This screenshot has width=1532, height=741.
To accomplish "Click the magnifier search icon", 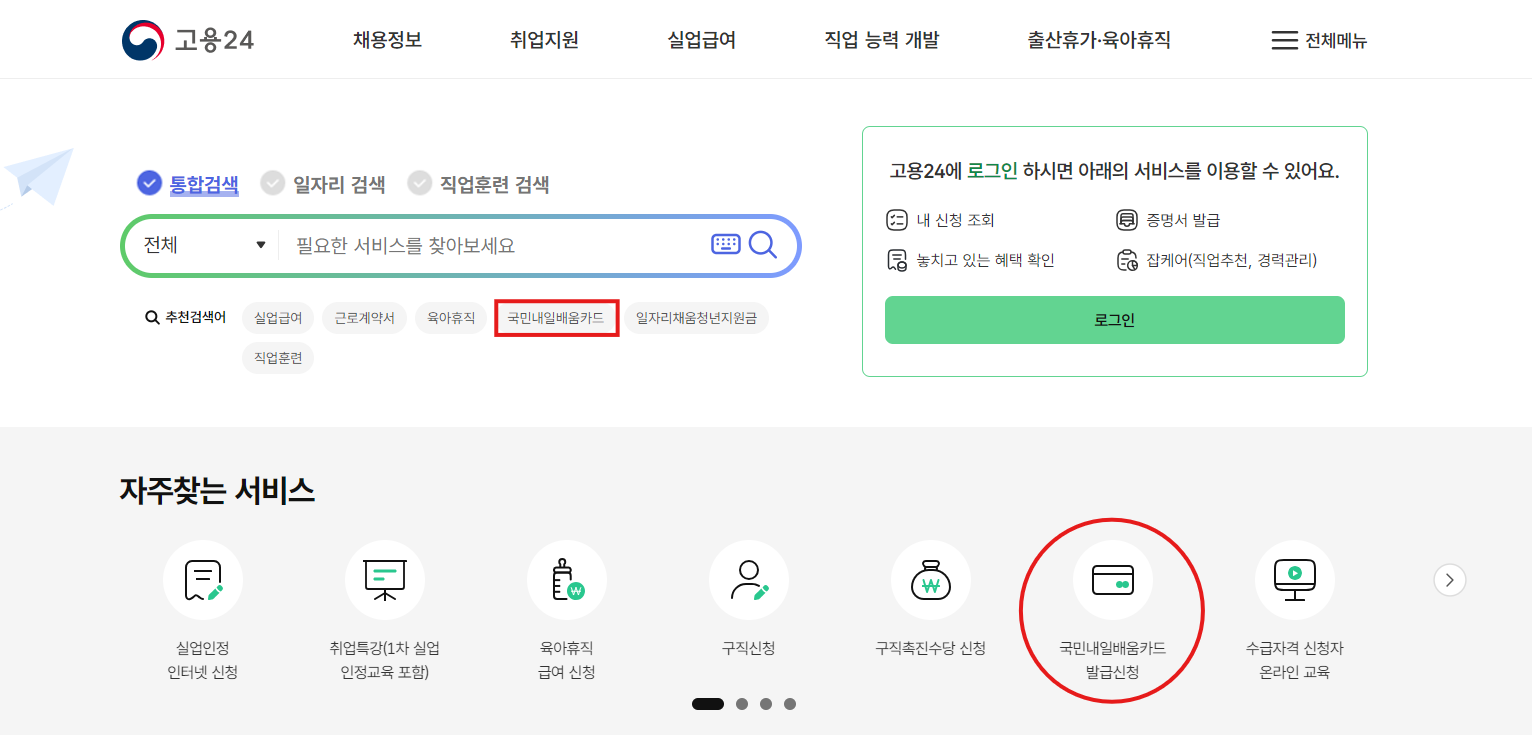I will (x=763, y=243).
